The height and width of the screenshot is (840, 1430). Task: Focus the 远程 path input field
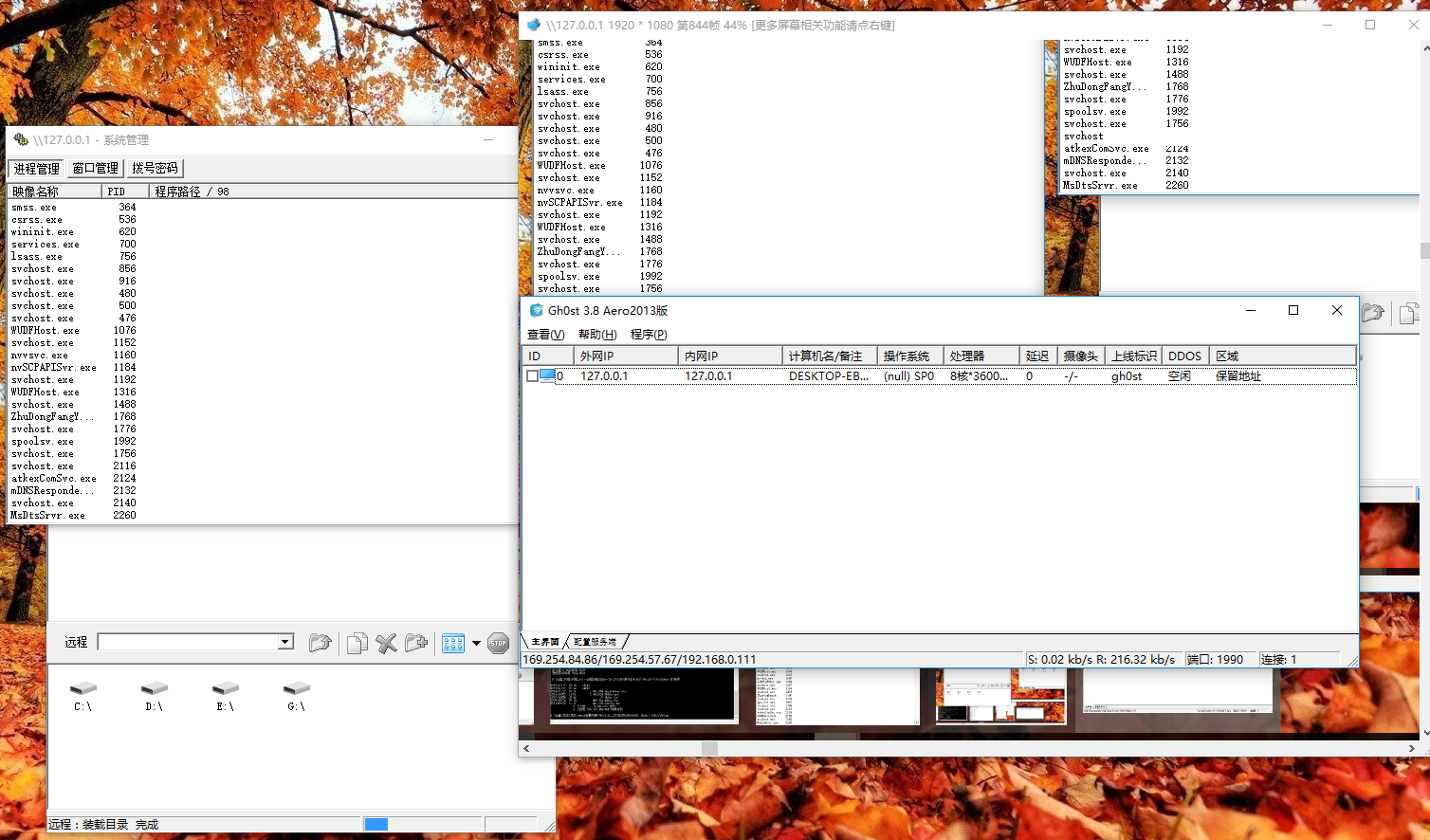(188, 642)
